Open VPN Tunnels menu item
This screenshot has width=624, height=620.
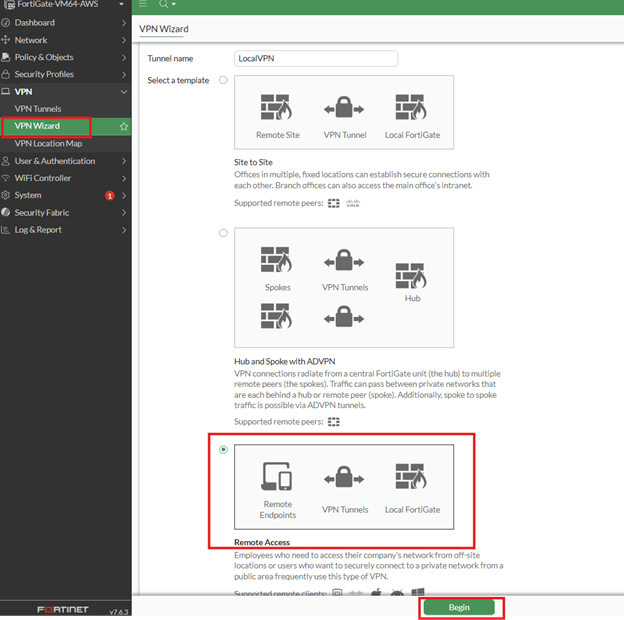point(38,109)
